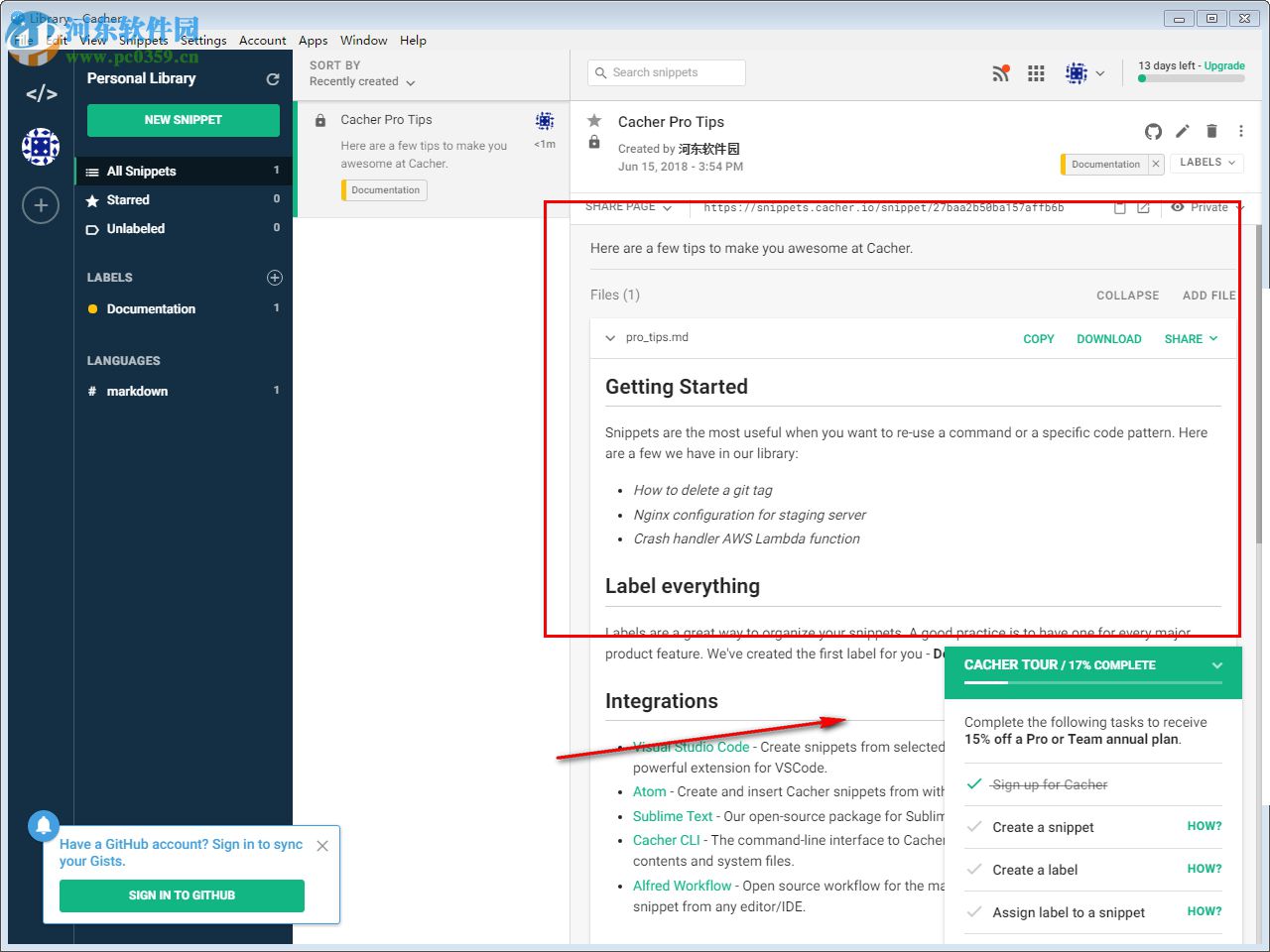Click the Search snippets field

(666, 72)
